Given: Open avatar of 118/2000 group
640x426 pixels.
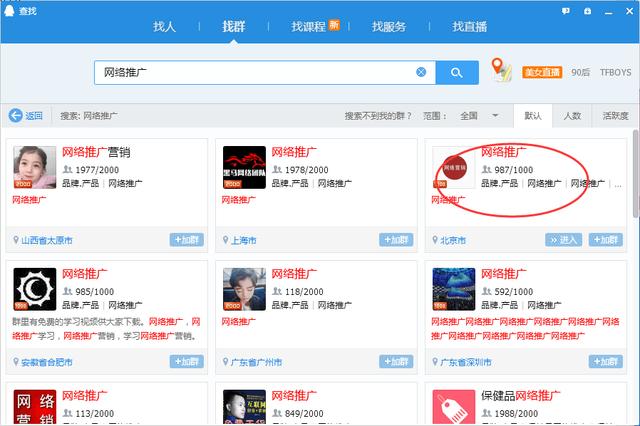Looking at the screenshot, I should point(244,289).
